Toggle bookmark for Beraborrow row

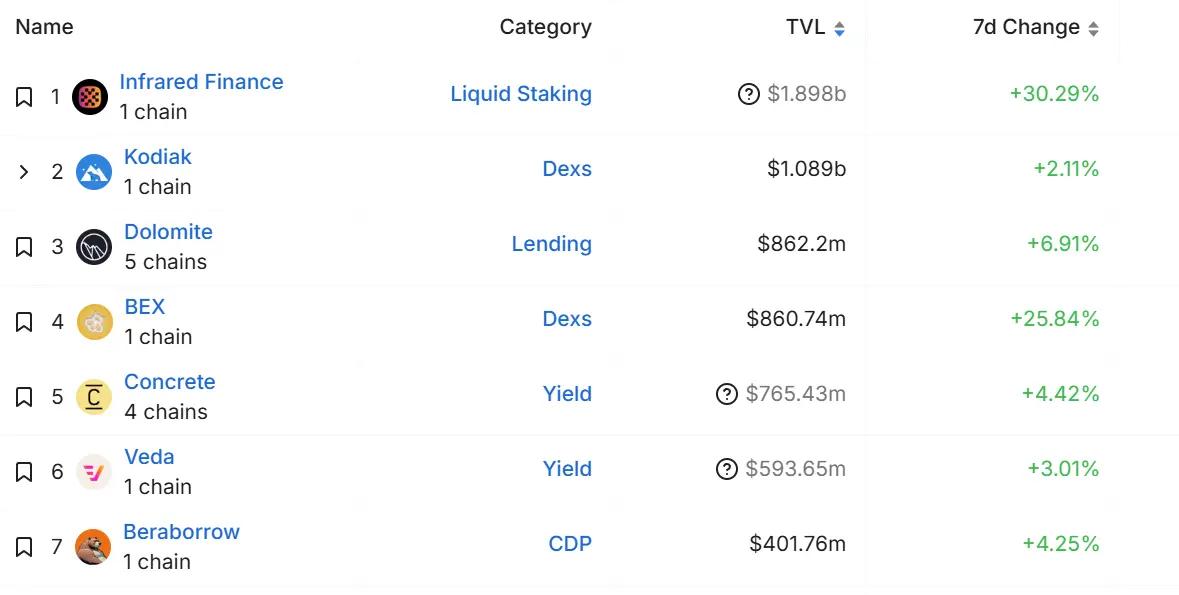click(24, 547)
